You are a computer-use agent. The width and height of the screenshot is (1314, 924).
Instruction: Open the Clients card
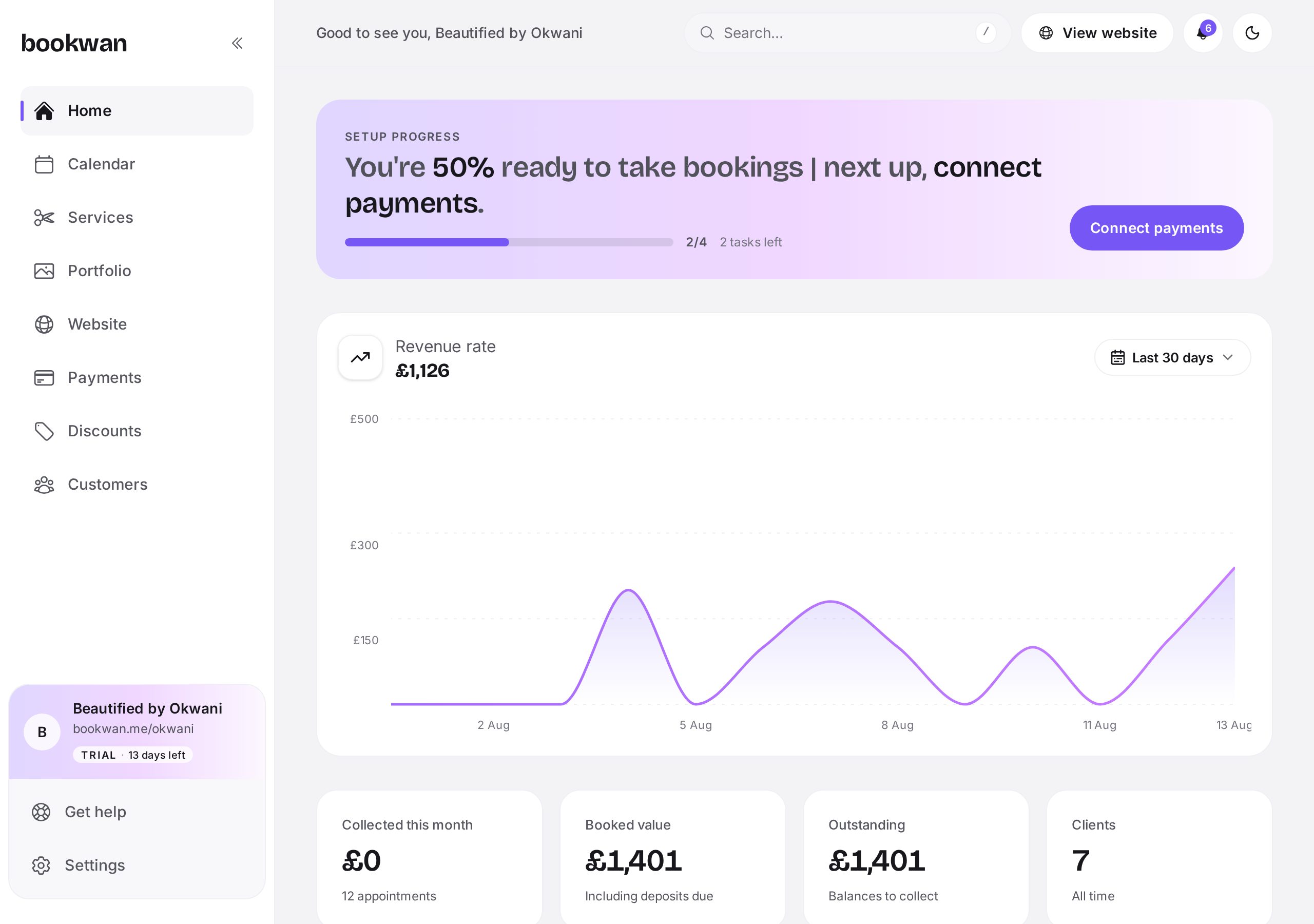1159,857
